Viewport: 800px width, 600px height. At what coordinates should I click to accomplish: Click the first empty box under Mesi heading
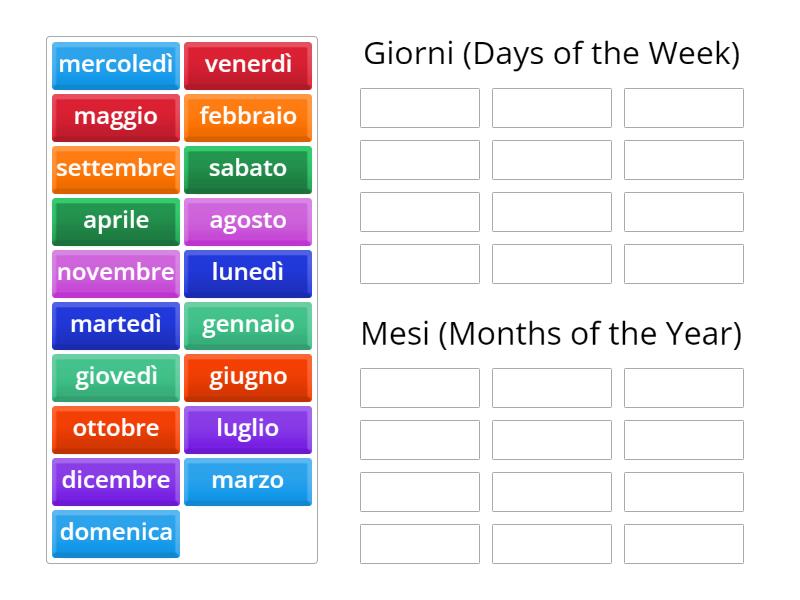click(x=419, y=387)
